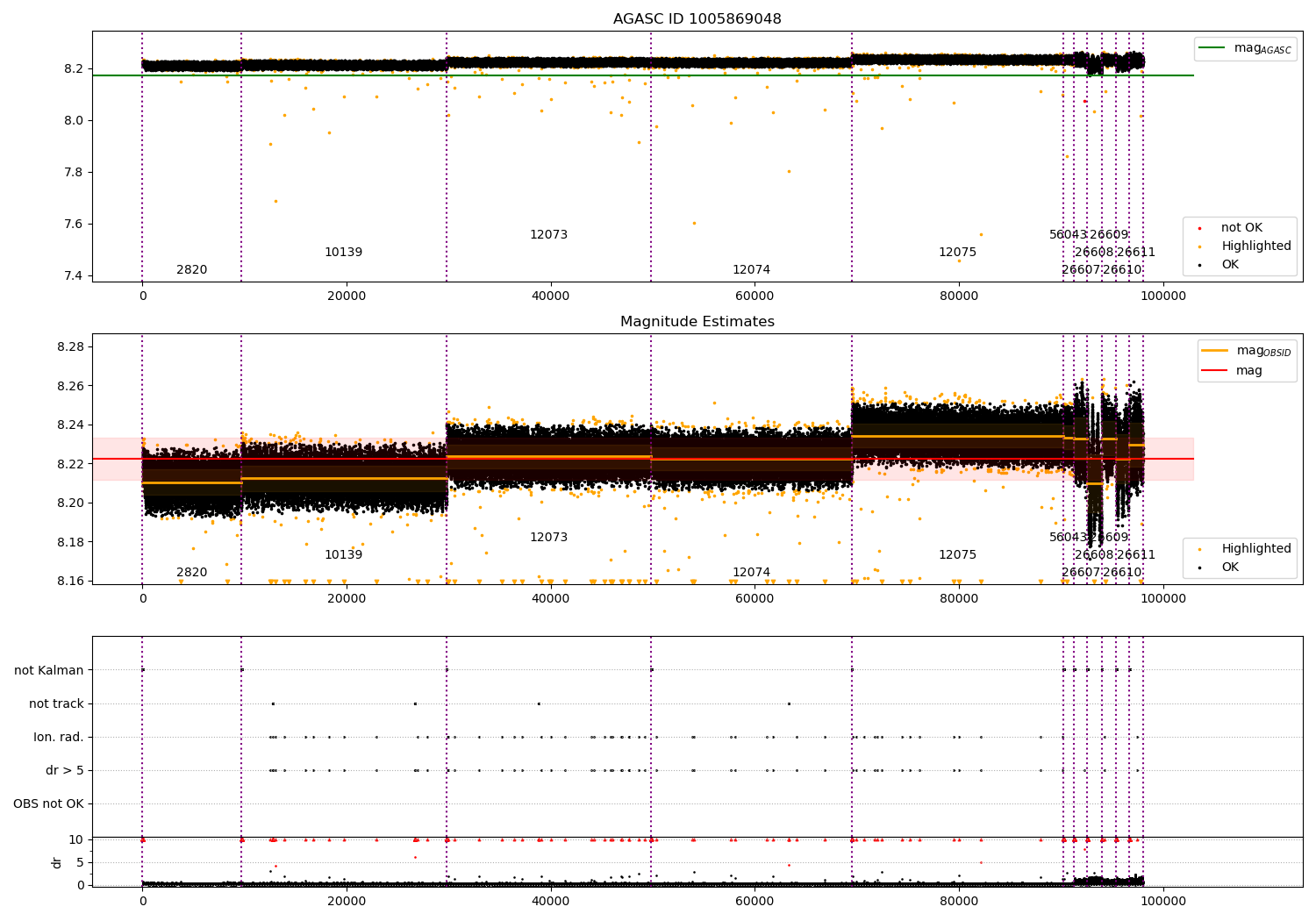Click the 'Magnitude Estimates' plot title

point(697,322)
